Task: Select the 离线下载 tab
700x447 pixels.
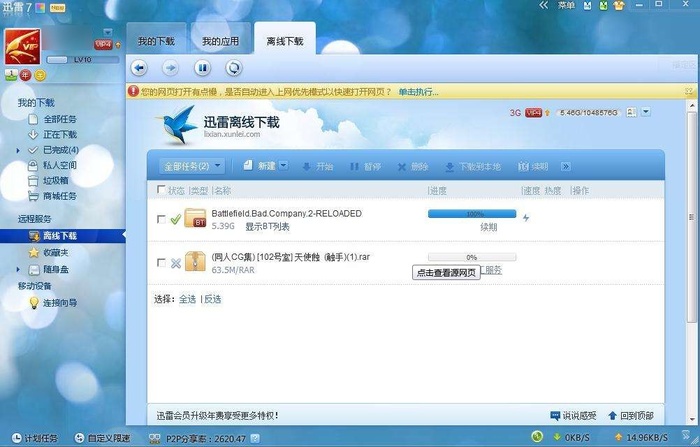Action: click(x=285, y=42)
